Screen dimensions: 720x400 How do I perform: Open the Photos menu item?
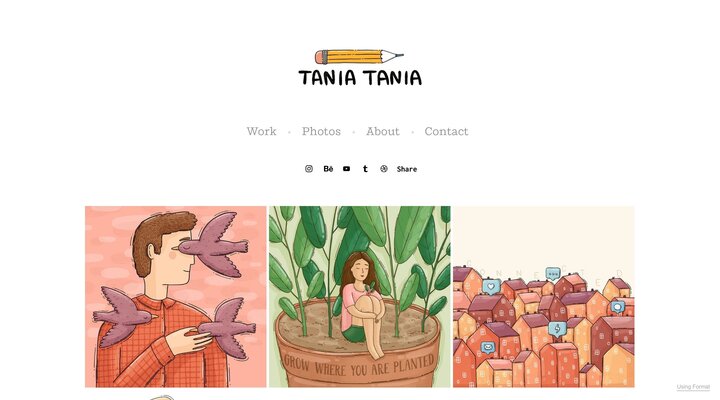tap(321, 131)
